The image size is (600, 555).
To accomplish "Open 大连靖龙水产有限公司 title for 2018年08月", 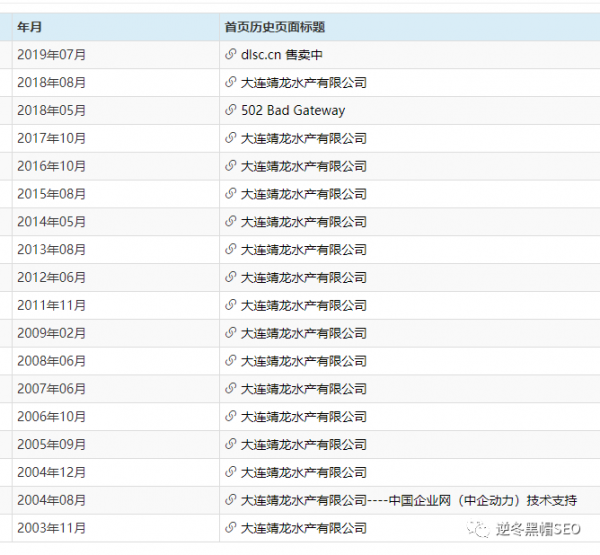I will coord(304,83).
